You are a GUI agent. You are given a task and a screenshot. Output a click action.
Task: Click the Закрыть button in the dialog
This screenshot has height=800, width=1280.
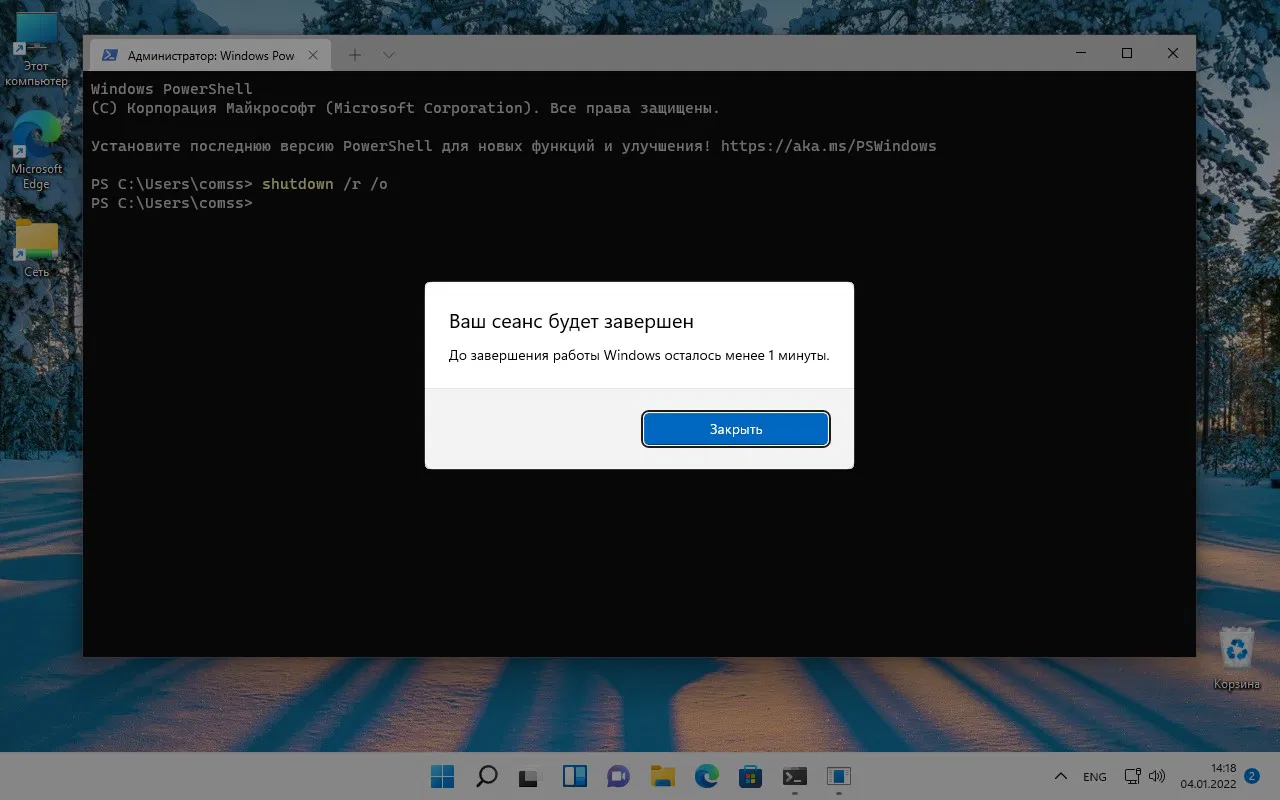735,429
